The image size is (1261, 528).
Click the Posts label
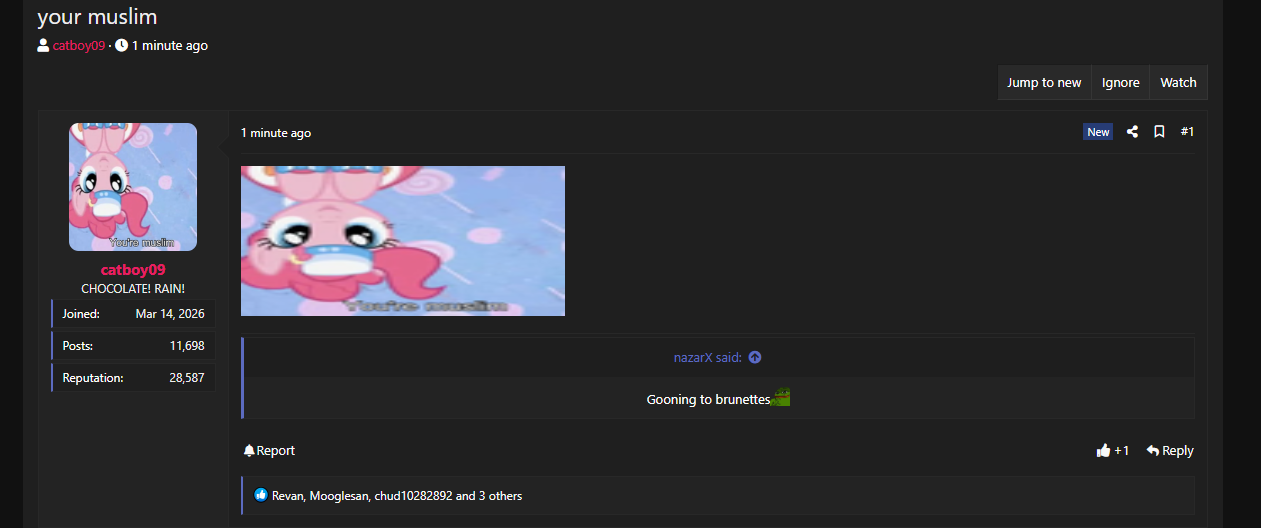click(78, 346)
